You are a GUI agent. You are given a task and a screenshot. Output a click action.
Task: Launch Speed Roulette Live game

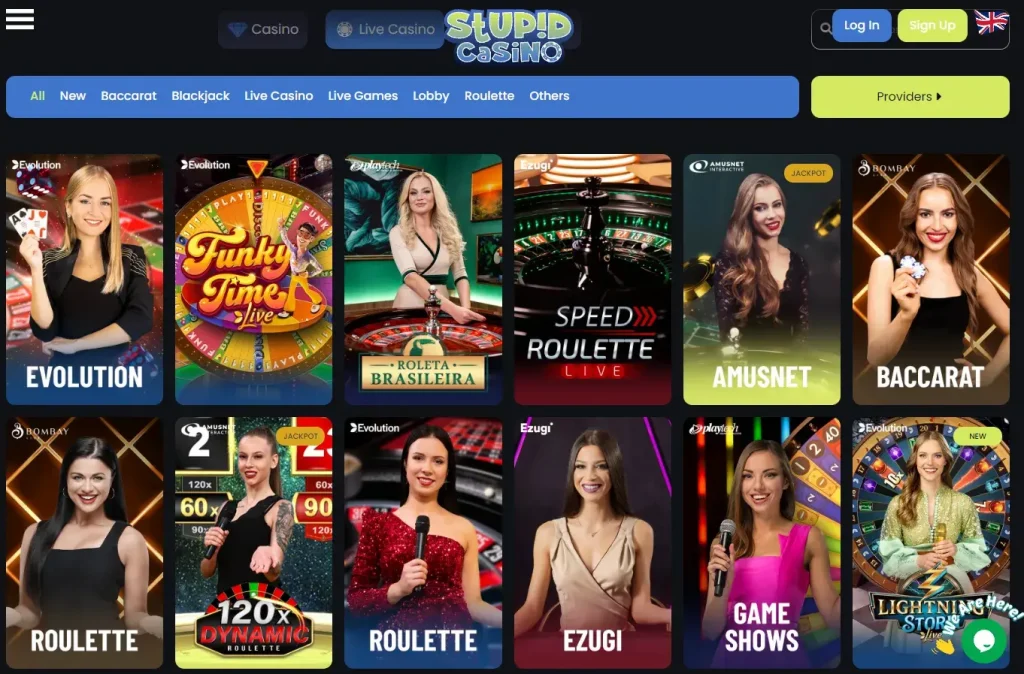click(x=592, y=280)
